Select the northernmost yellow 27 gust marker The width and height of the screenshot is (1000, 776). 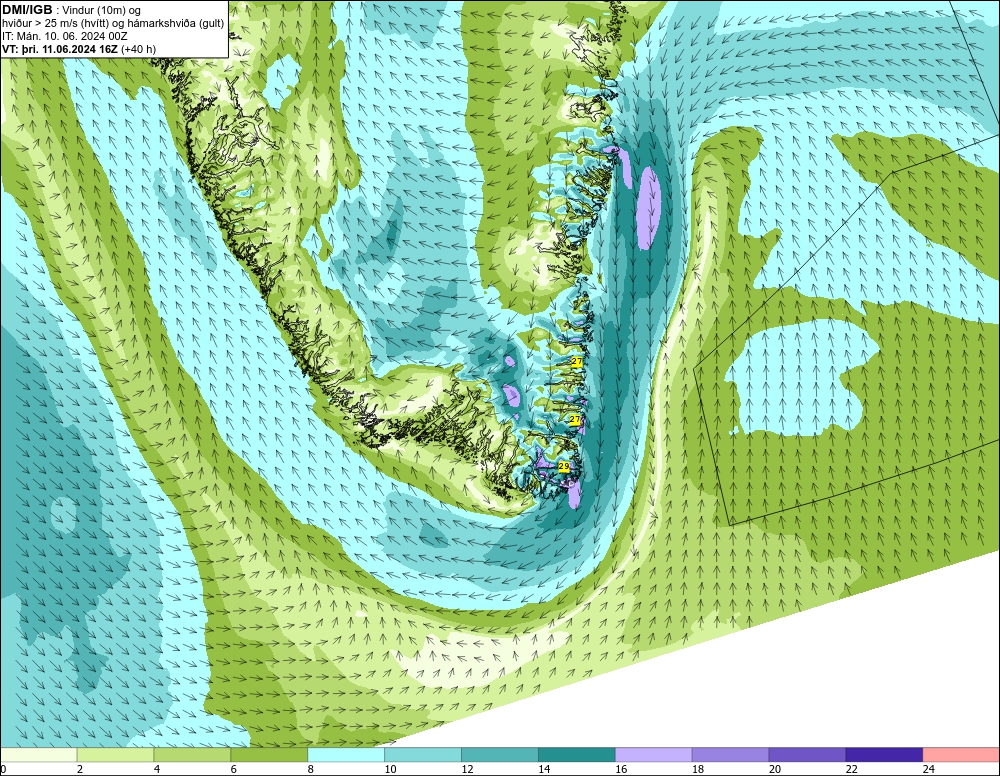point(577,362)
